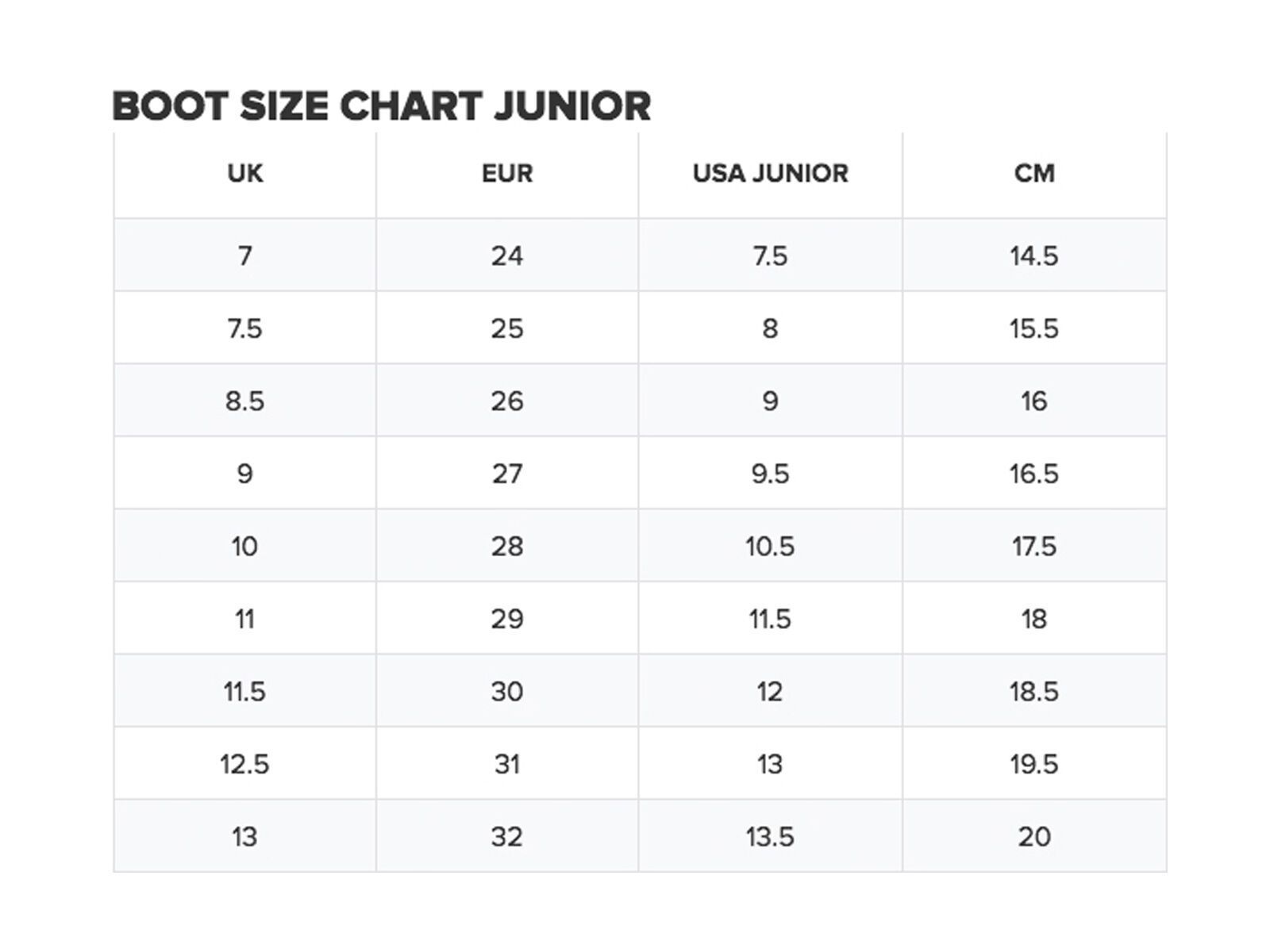
Task: Click UK size 12.5 cell
Action: pyautogui.click(x=244, y=765)
